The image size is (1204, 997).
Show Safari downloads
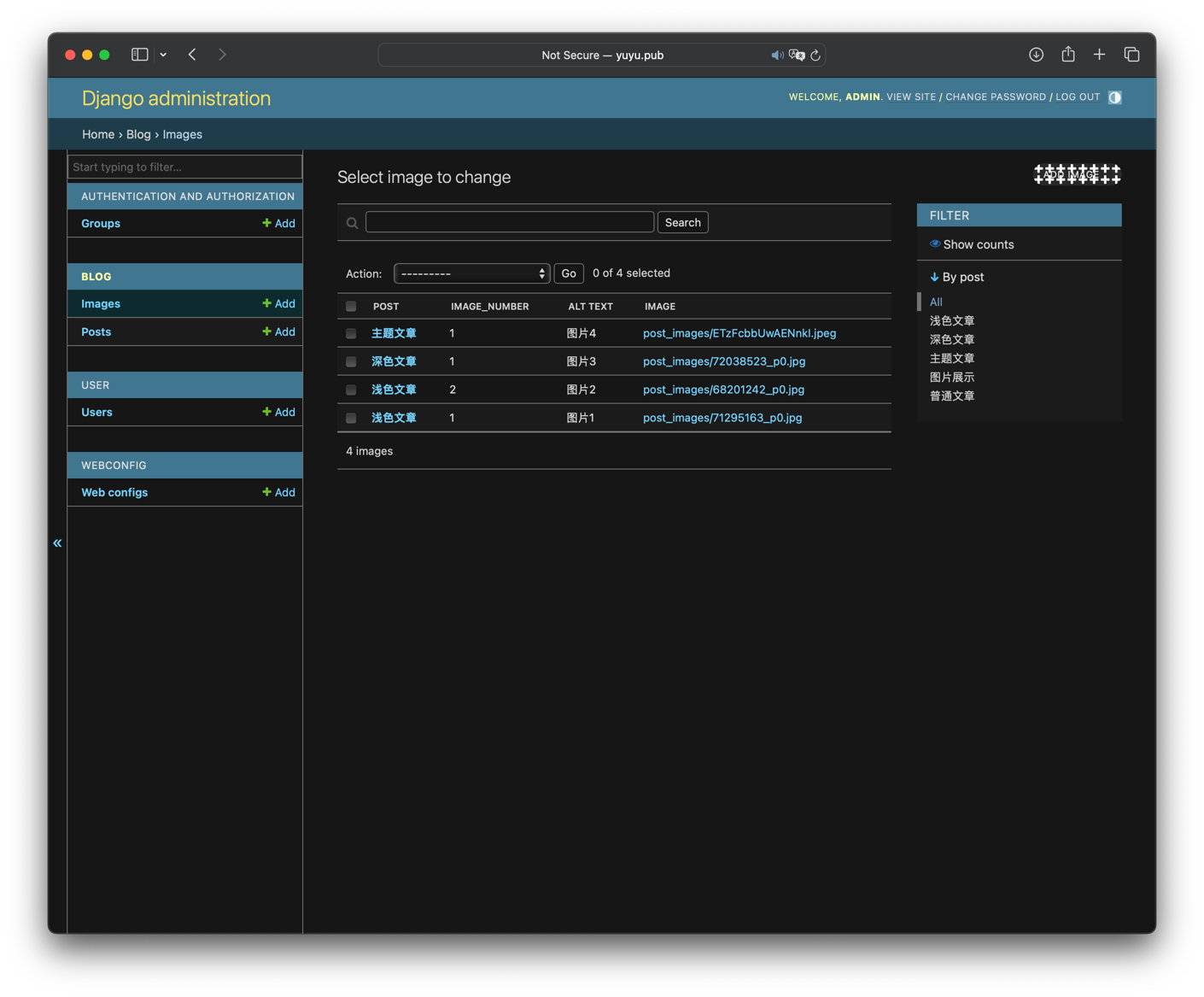point(1036,55)
